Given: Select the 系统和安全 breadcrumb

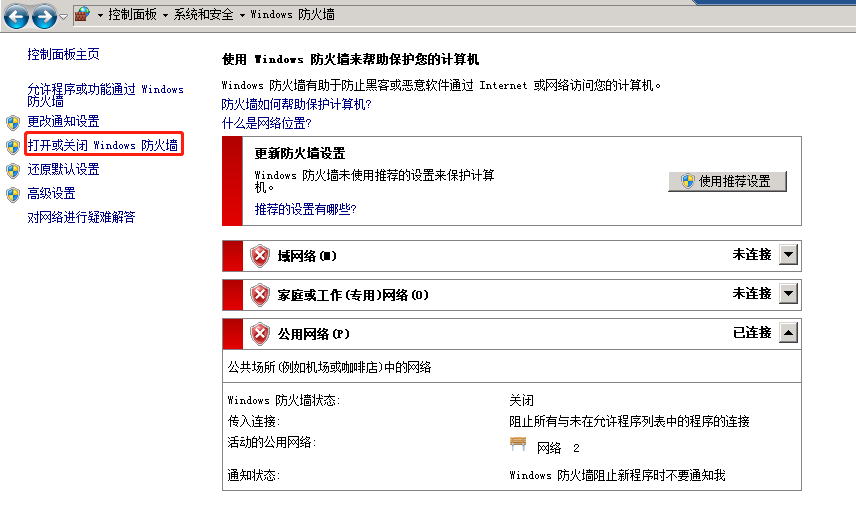Looking at the screenshot, I should coord(203,15).
